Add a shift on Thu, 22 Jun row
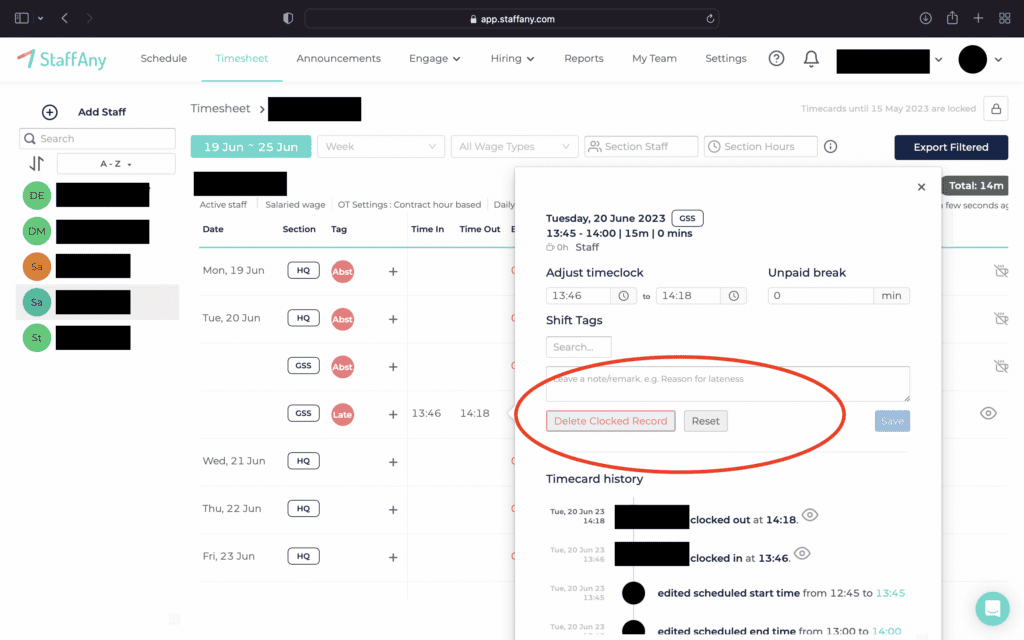 point(393,510)
